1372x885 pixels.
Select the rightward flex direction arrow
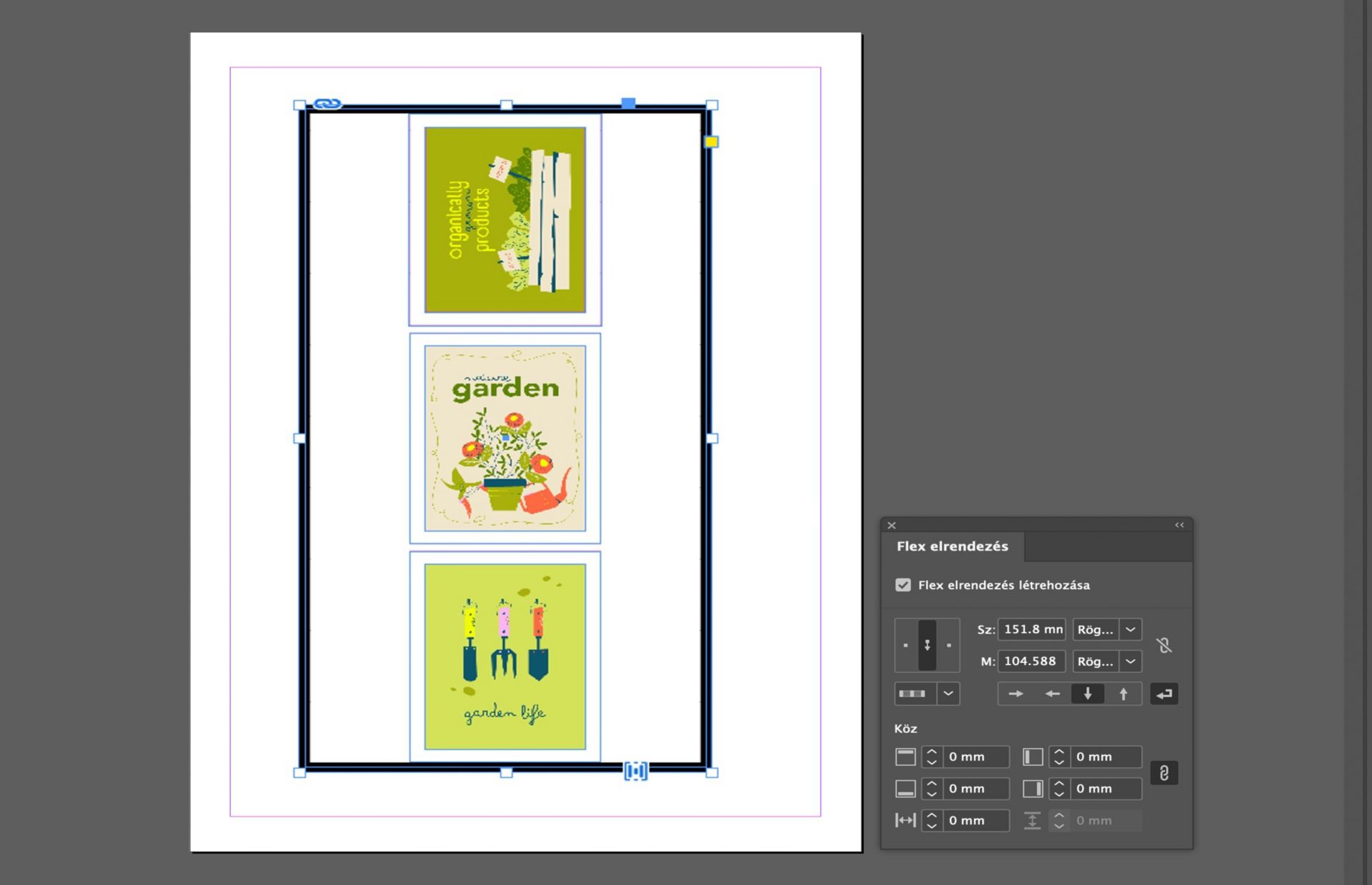1015,694
